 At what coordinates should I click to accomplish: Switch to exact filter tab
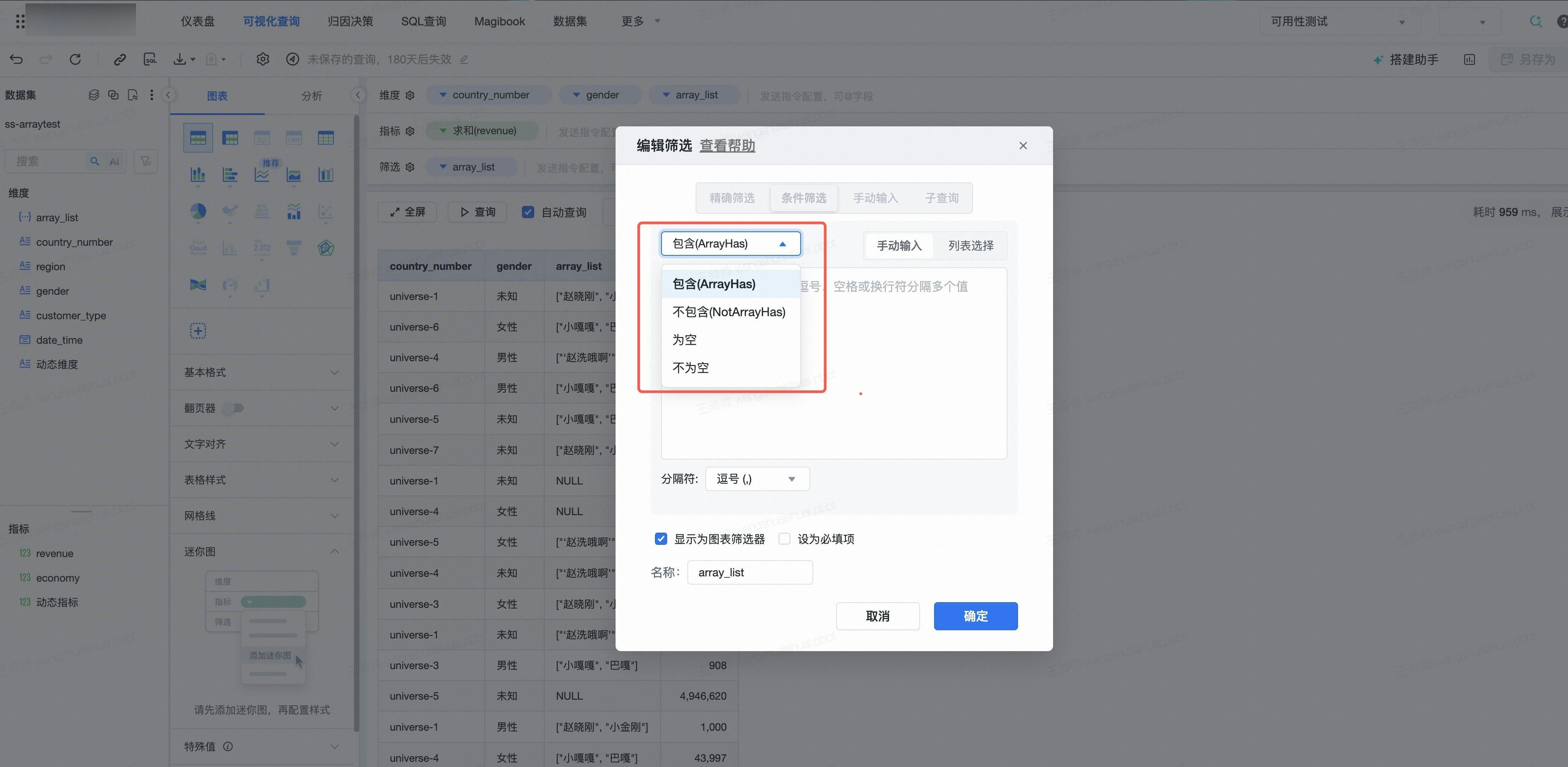731,198
